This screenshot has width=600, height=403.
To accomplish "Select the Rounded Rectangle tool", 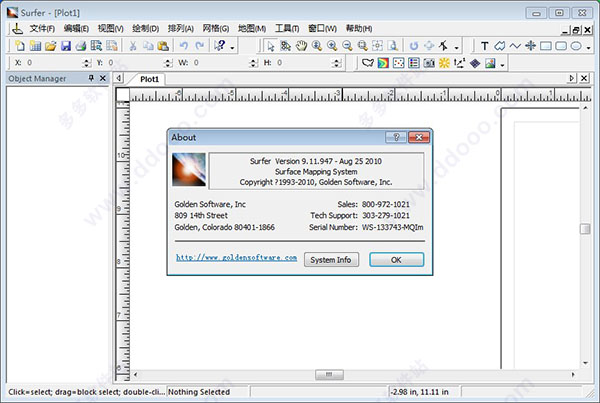I will [561, 46].
